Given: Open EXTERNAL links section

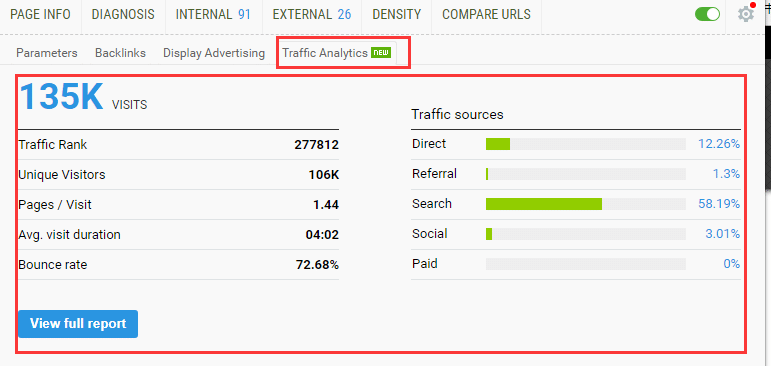Looking at the screenshot, I should coord(312,15).
